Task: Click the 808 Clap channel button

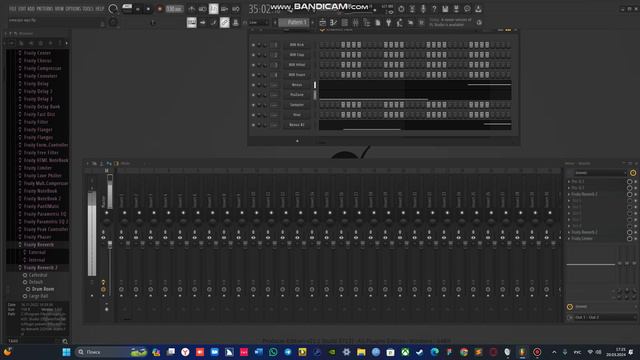Action: pos(297,55)
